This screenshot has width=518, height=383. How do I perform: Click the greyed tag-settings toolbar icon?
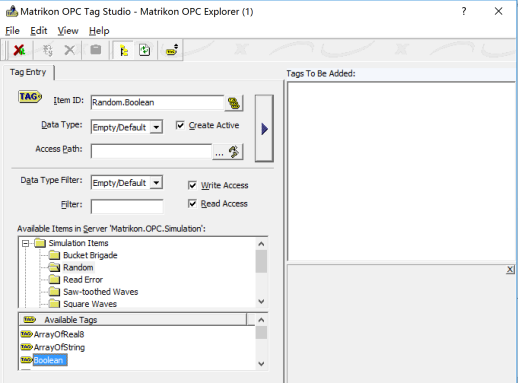[x=48, y=50]
